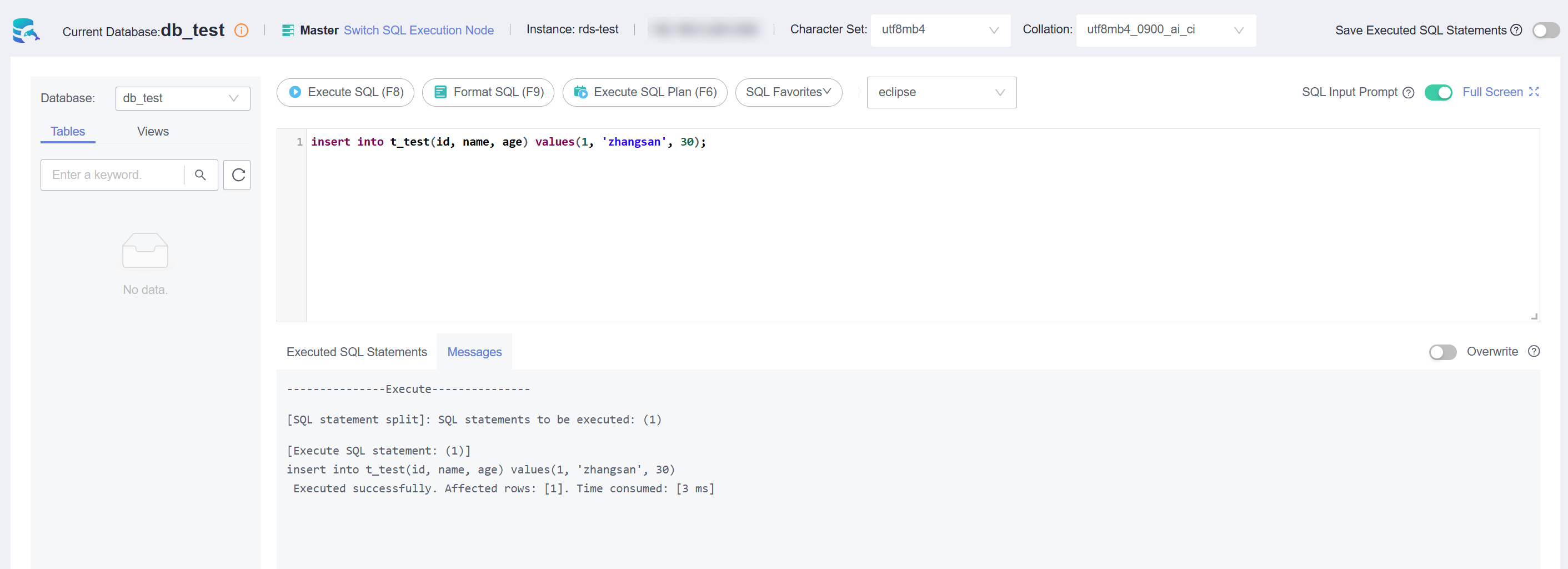Open the eclipse theme dropdown
Viewport: 1568px width, 569px height.
click(941, 93)
